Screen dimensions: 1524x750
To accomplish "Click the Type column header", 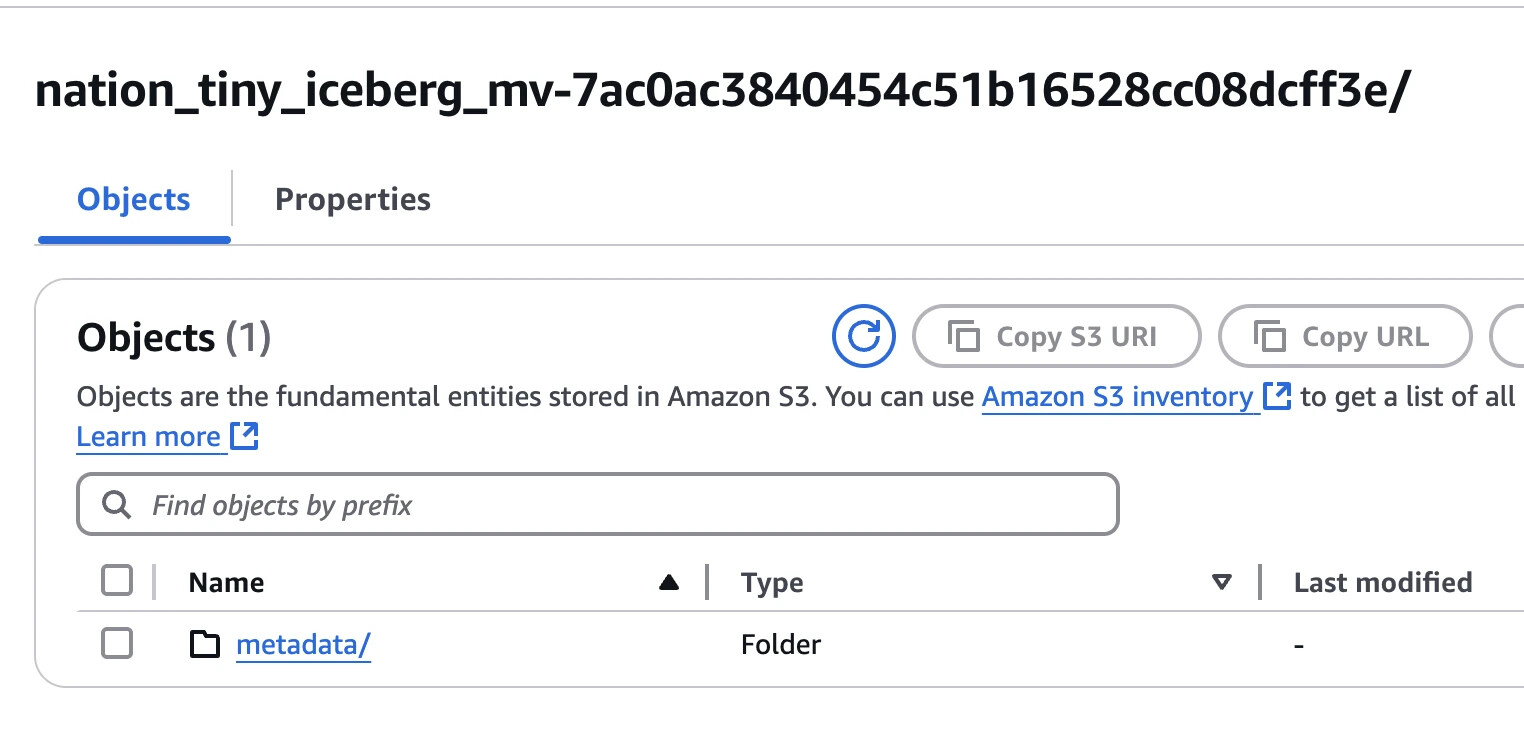I will point(772,583).
